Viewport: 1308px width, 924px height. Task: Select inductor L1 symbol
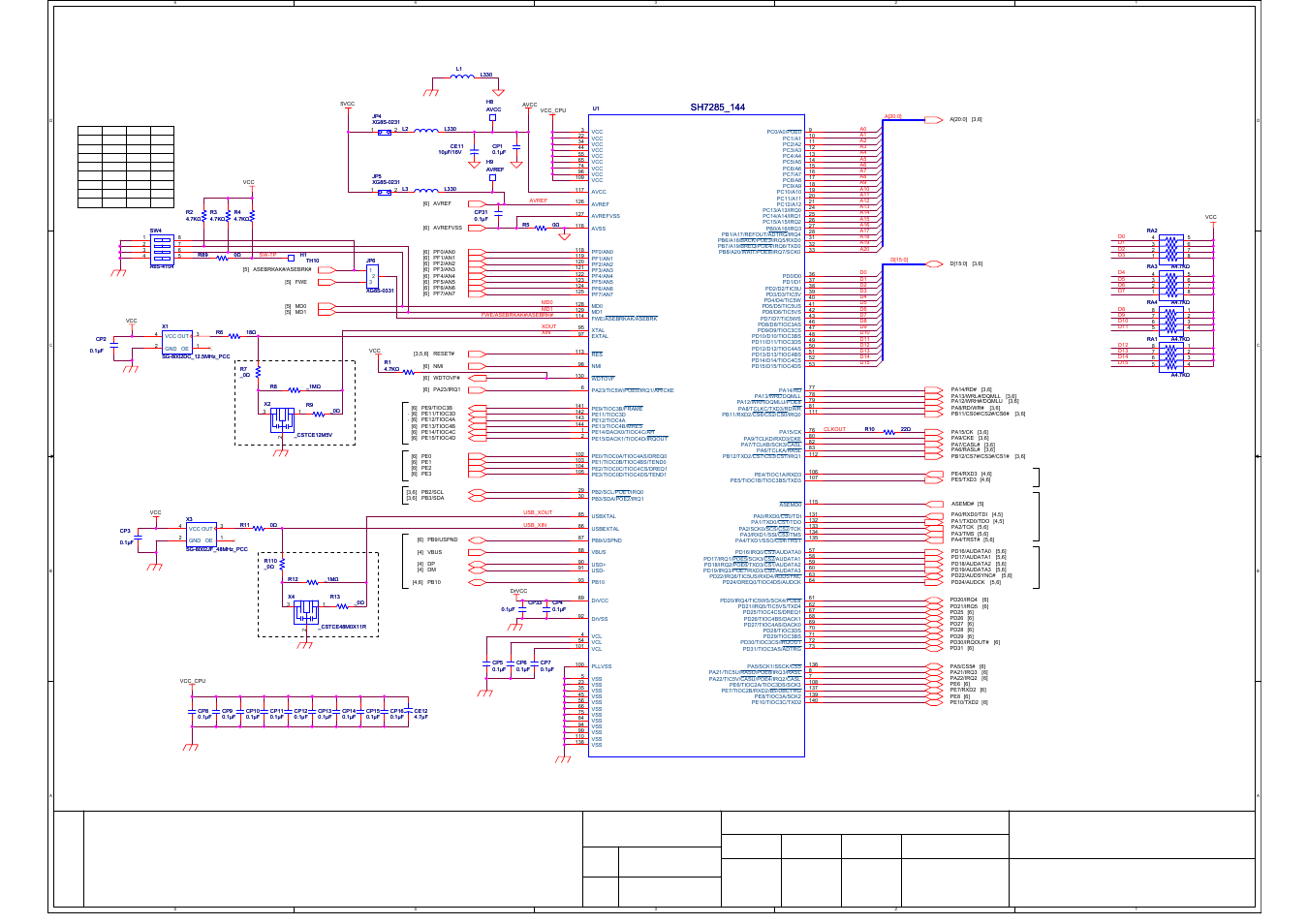pos(464,77)
